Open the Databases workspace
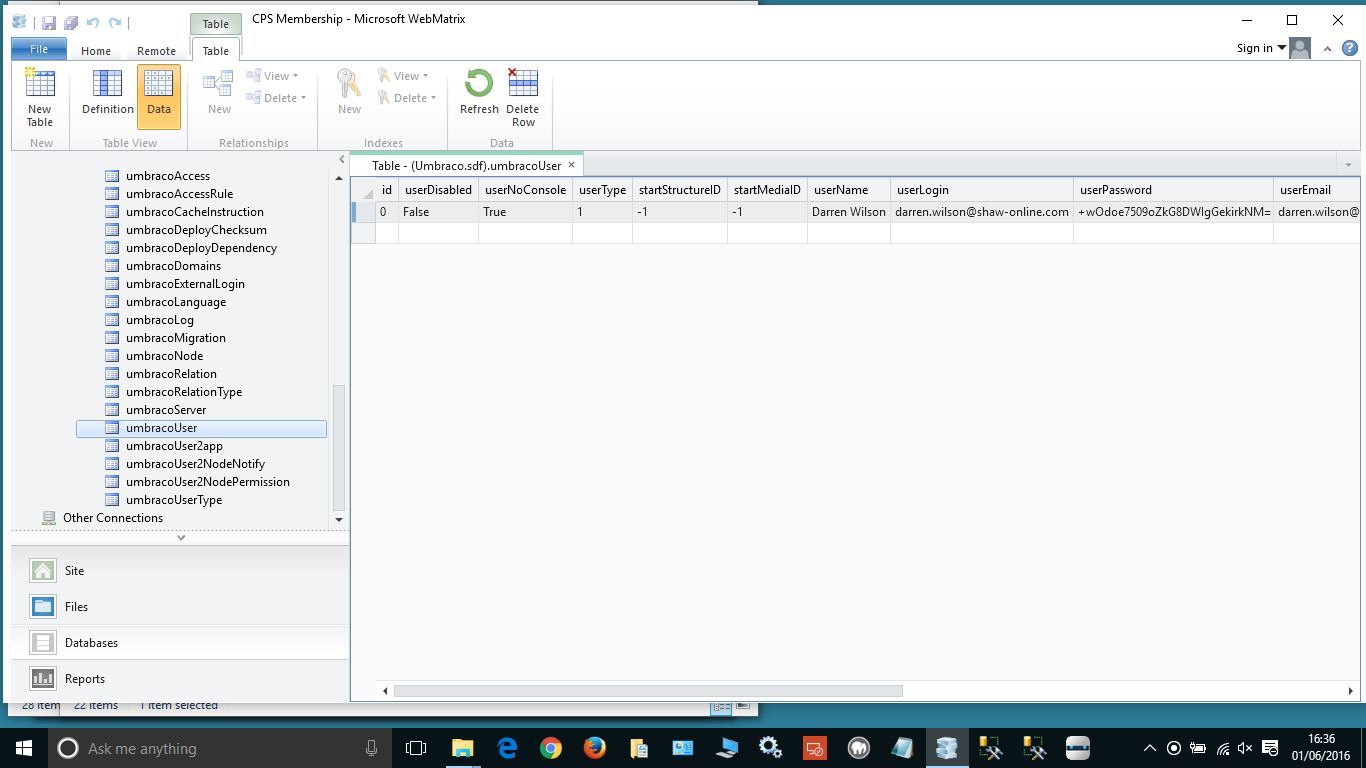This screenshot has height=768, width=1366. click(x=91, y=643)
